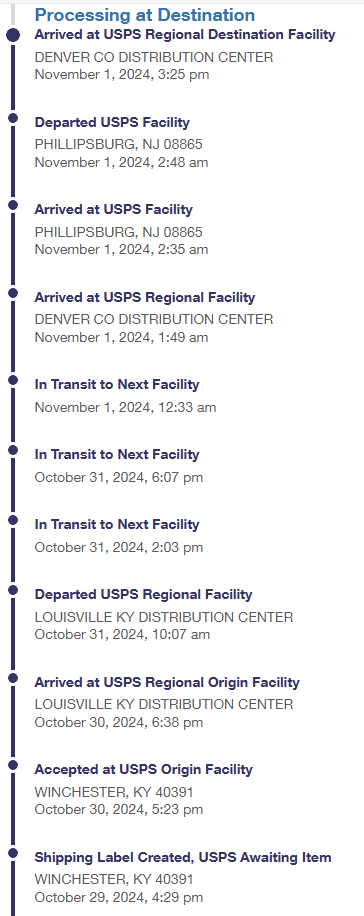The height and width of the screenshot is (916, 364).
Task: Click the Accepted at USPS Origin Facility title
Action: (143, 769)
